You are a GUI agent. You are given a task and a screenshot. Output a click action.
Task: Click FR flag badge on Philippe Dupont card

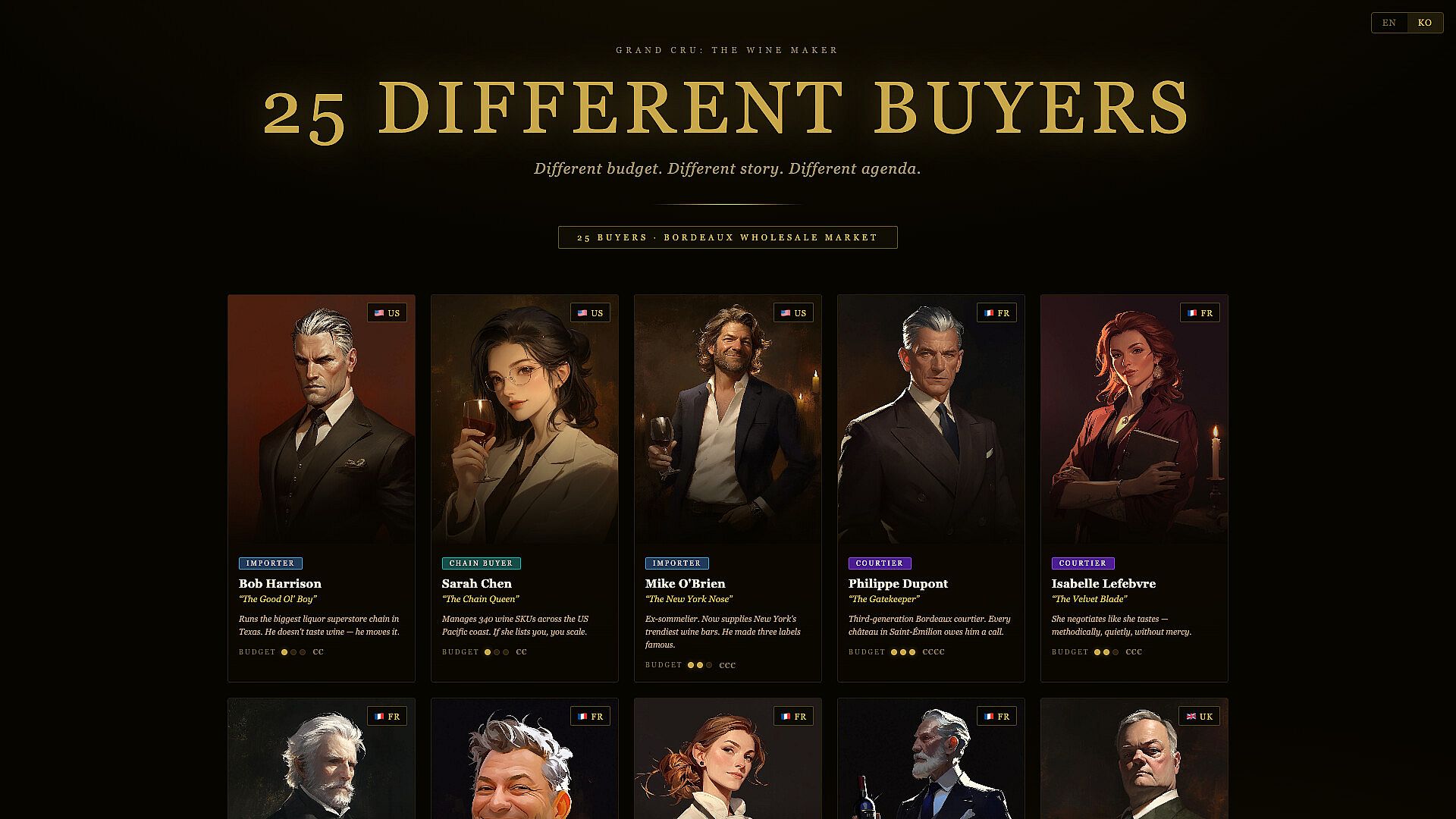tap(996, 313)
